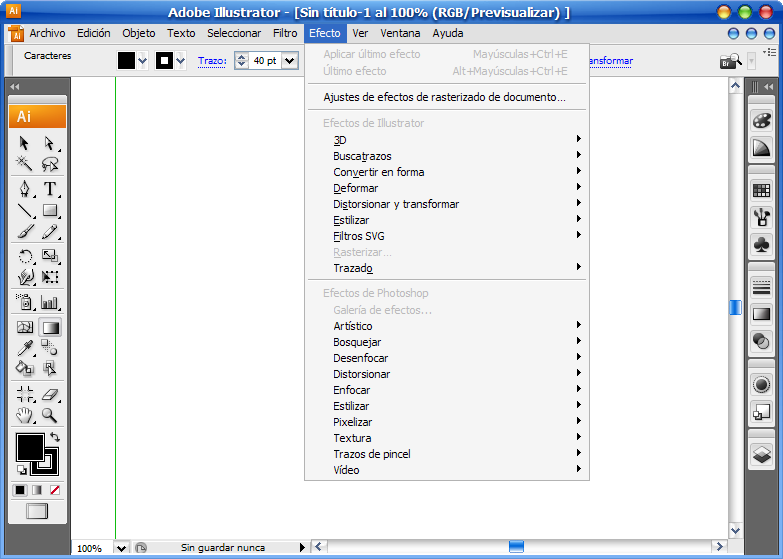This screenshot has width=783, height=559.
Task: Open the fill color dropdown arrow
Action: click(142, 61)
